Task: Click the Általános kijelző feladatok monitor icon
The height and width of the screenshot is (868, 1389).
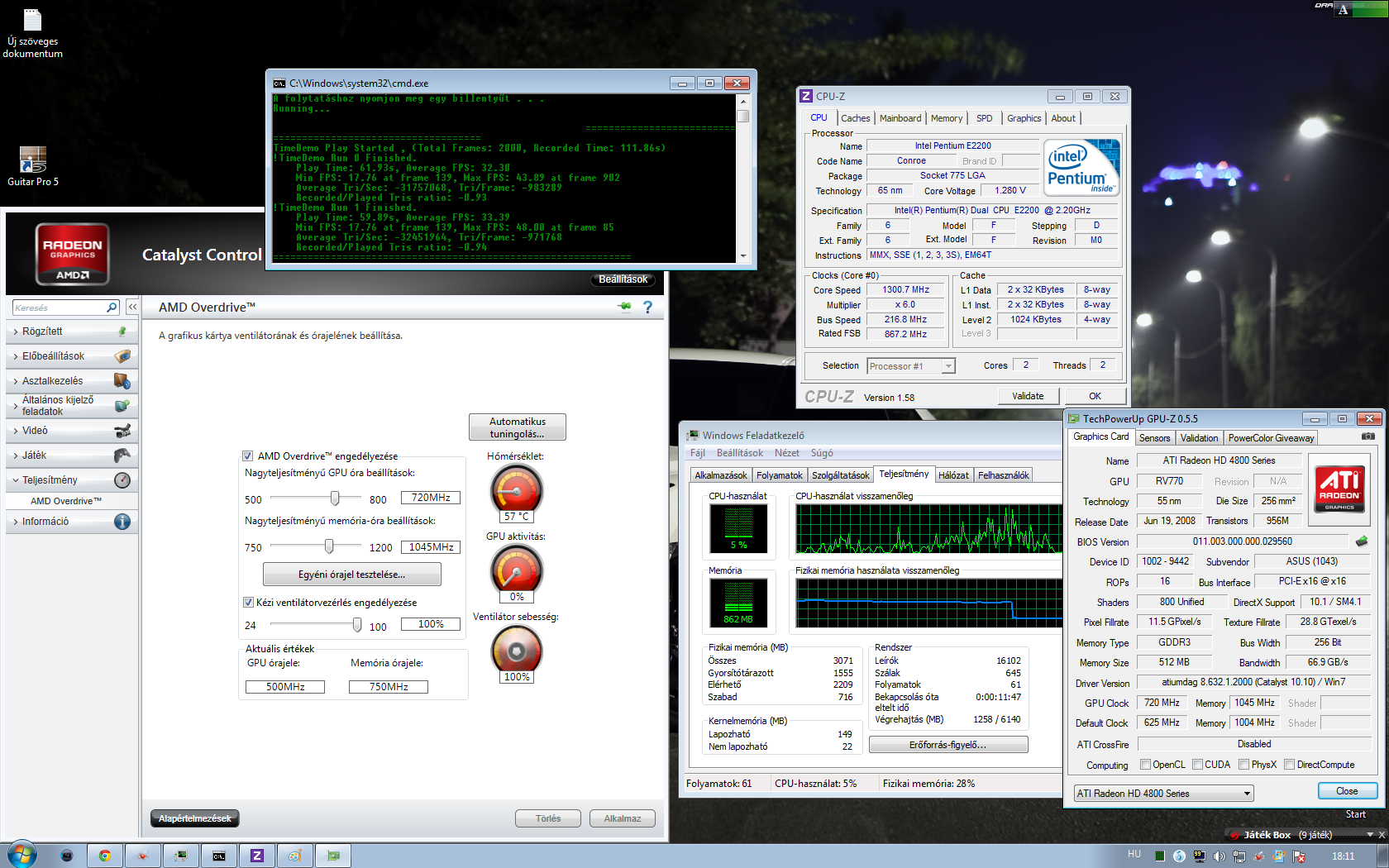Action: coord(122,406)
